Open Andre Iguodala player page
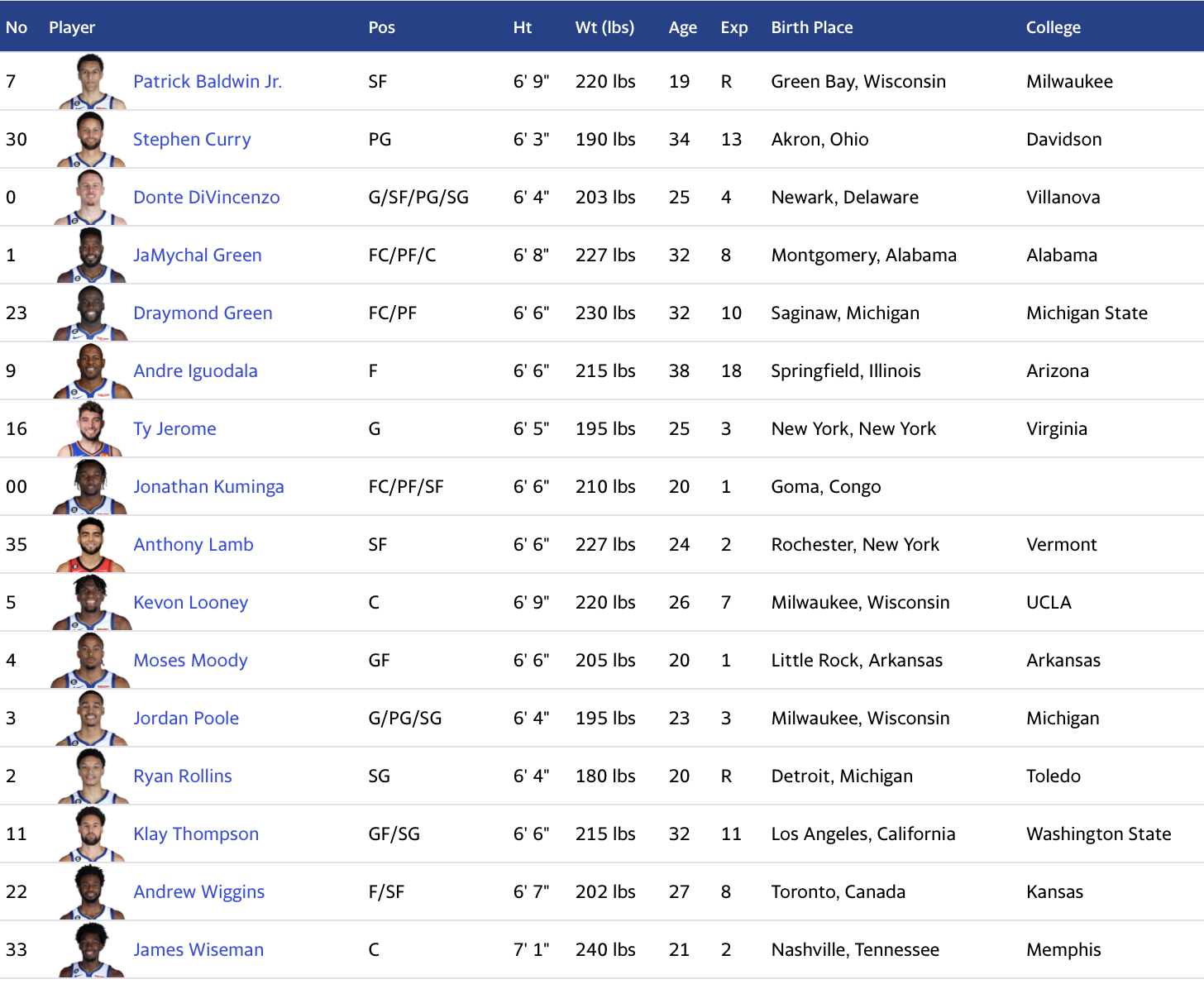Screen dimensions: 1204x984 point(195,370)
